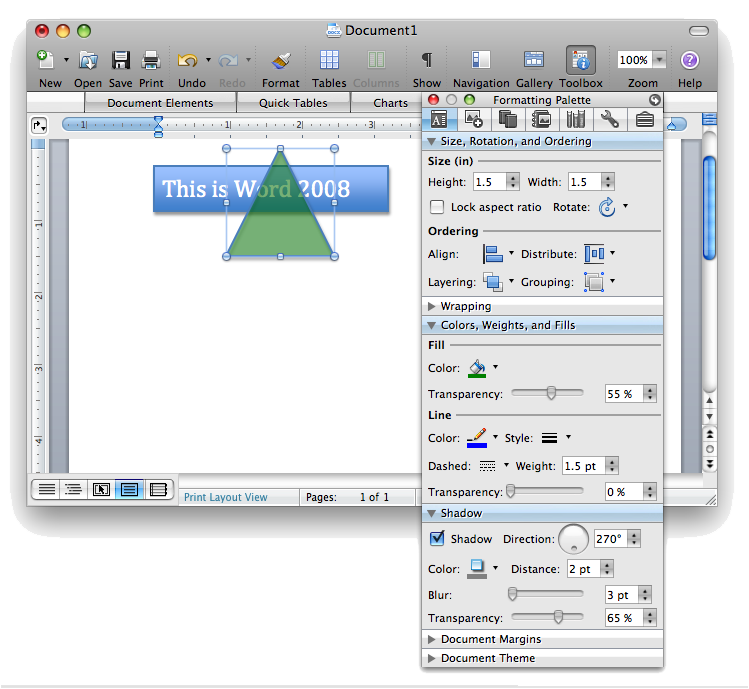Image resolution: width=749 pixels, height=689 pixels.
Task: Click the Print toolbar icon
Action: [x=151, y=60]
